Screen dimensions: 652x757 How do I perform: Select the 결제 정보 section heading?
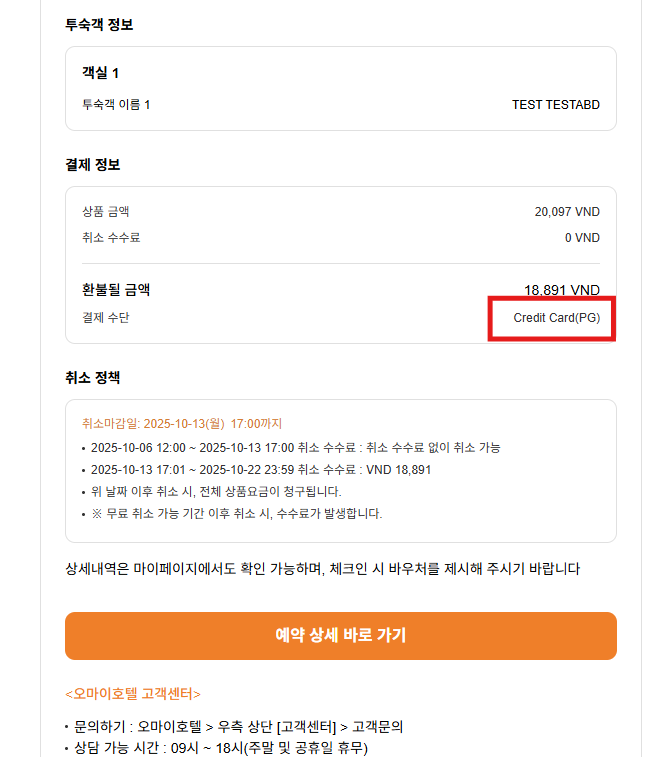(93, 164)
